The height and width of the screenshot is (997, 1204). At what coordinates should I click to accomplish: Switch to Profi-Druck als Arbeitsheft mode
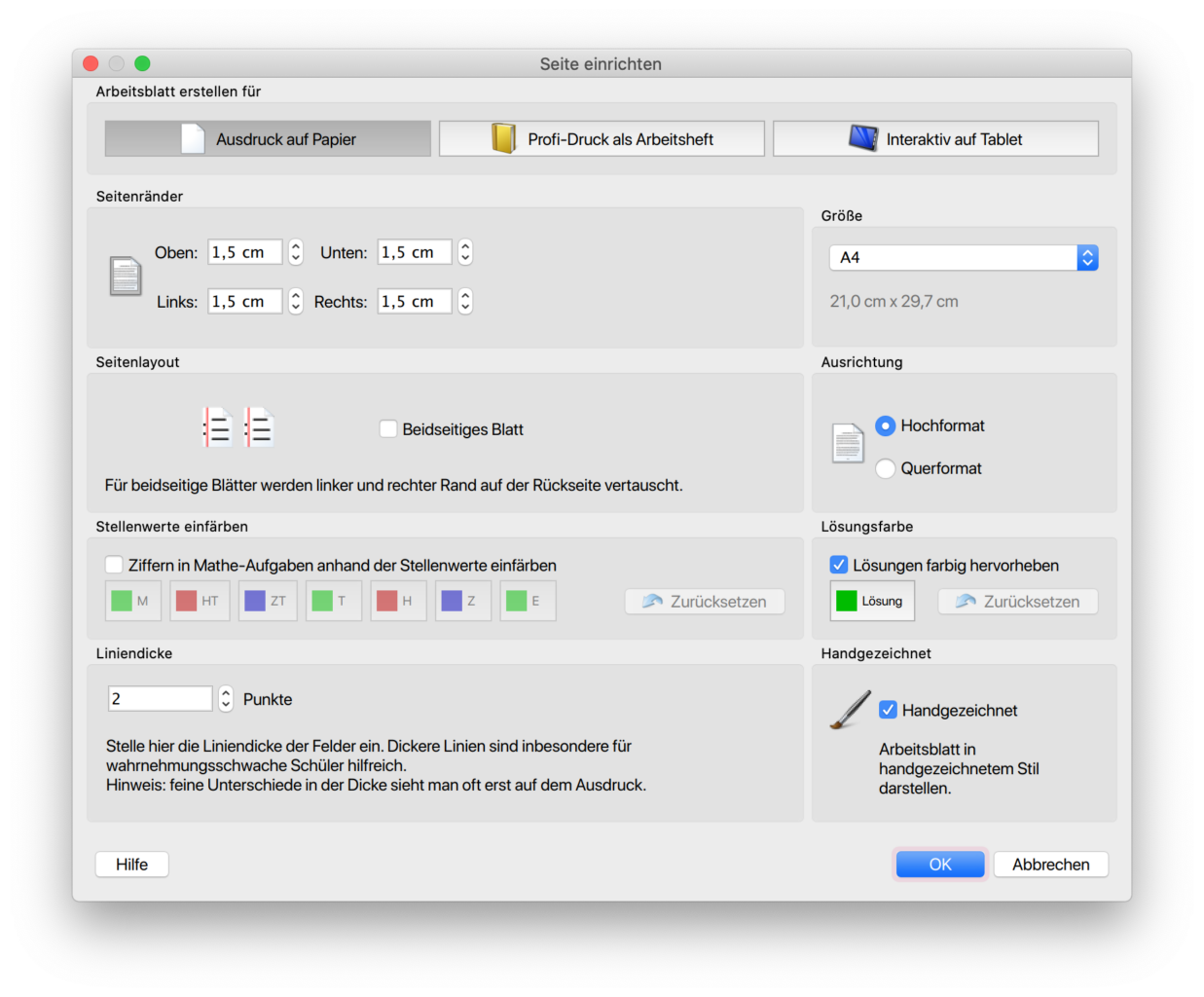coord(602,139)
